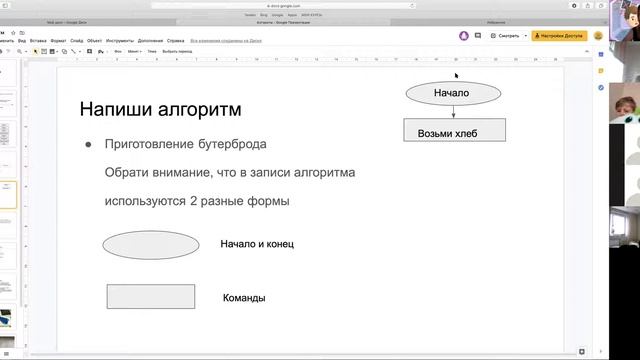
Task: Open the Слайд menu
Action: [76, 41]
